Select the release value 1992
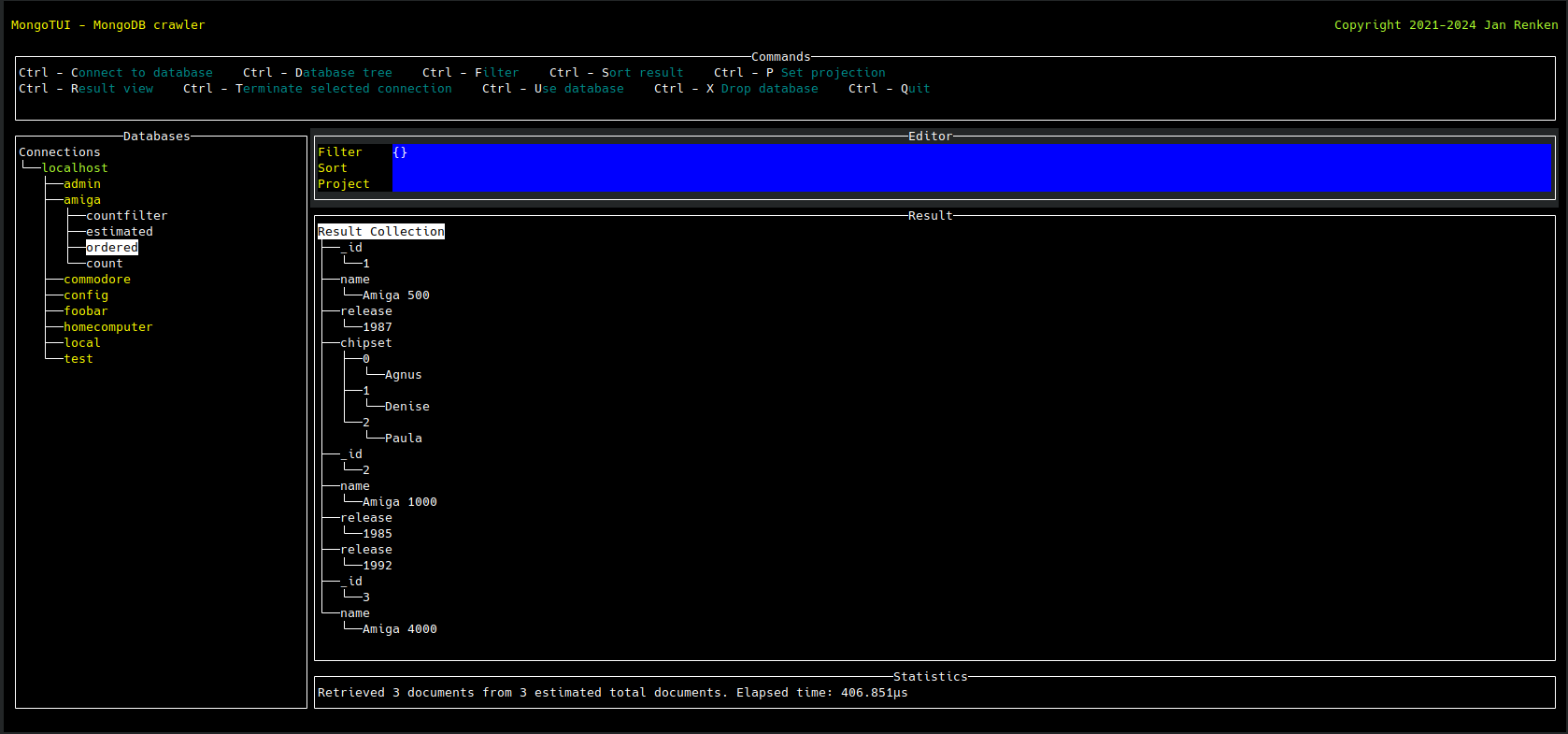This screenshot has height=734, width=1568. click(x=378, y=566)
